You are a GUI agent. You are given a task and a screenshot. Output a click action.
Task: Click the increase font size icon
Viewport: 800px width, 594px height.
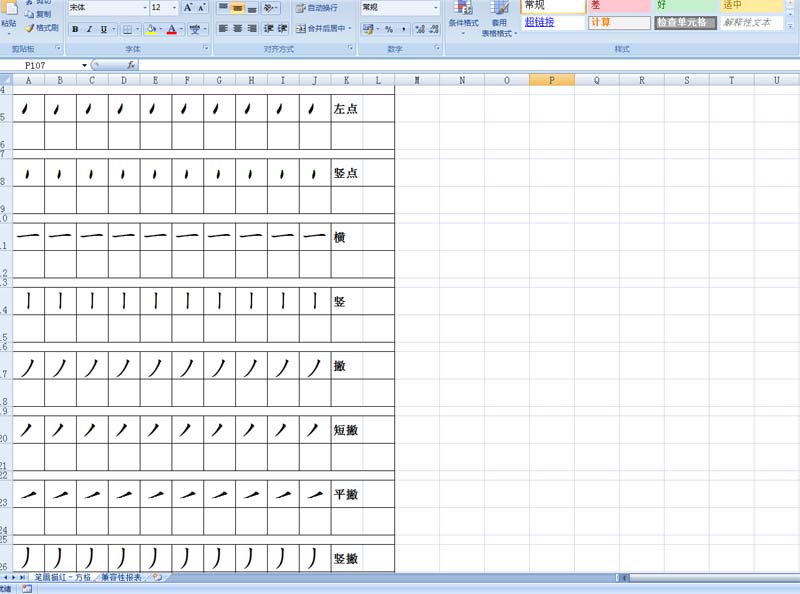188,8
